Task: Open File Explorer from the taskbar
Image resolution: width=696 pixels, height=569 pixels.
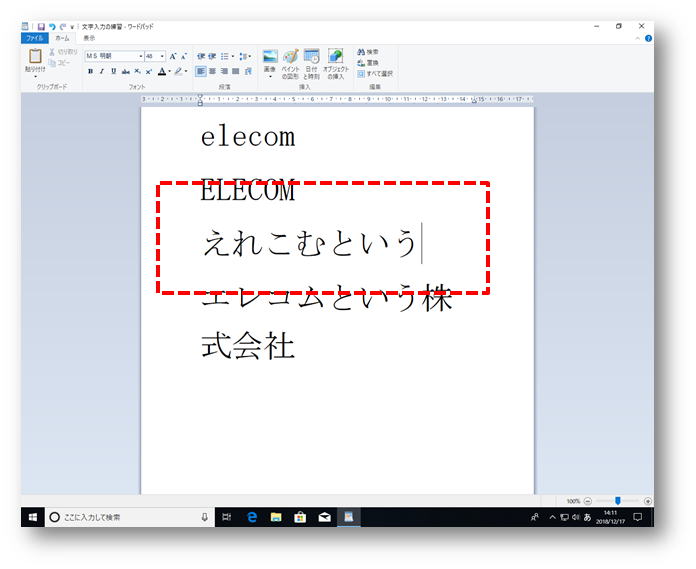Action: [276, 518]
